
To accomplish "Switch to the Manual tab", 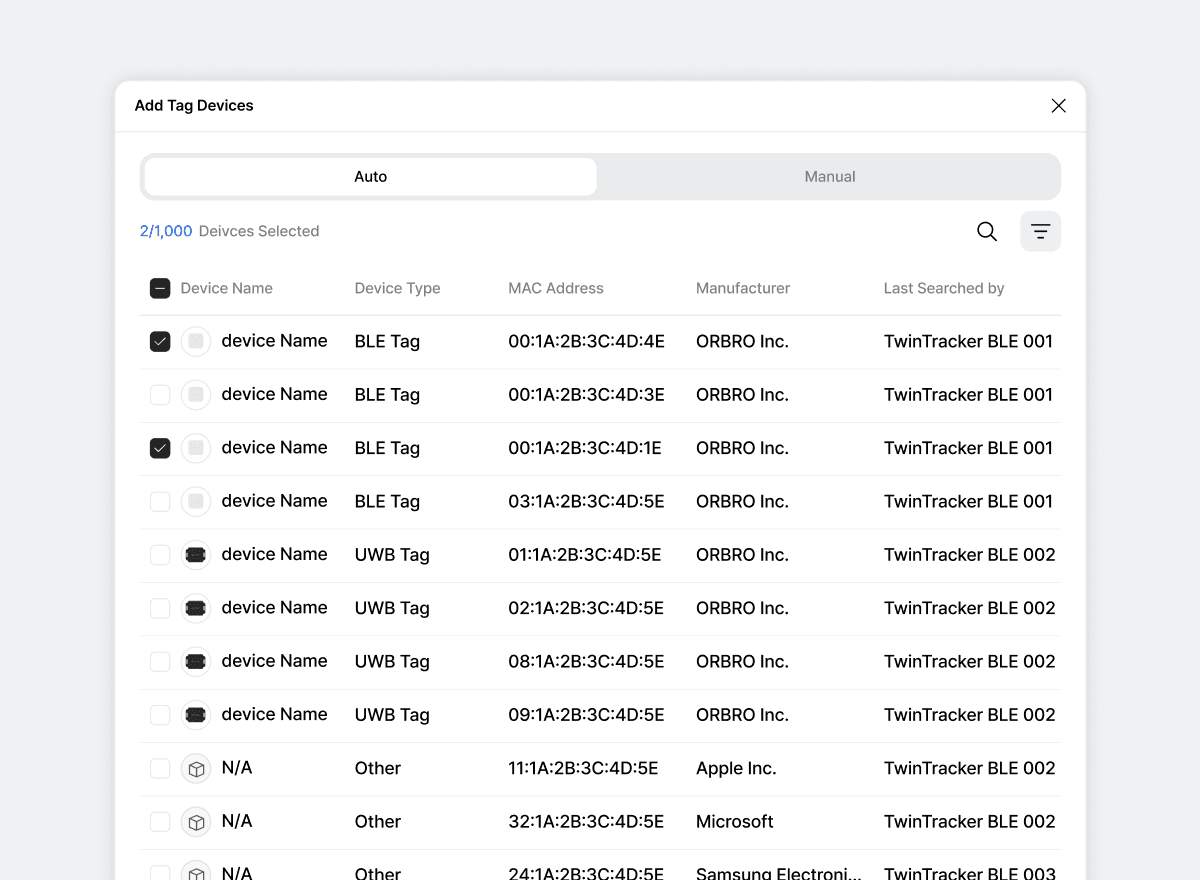I will [x=829, y=177].
